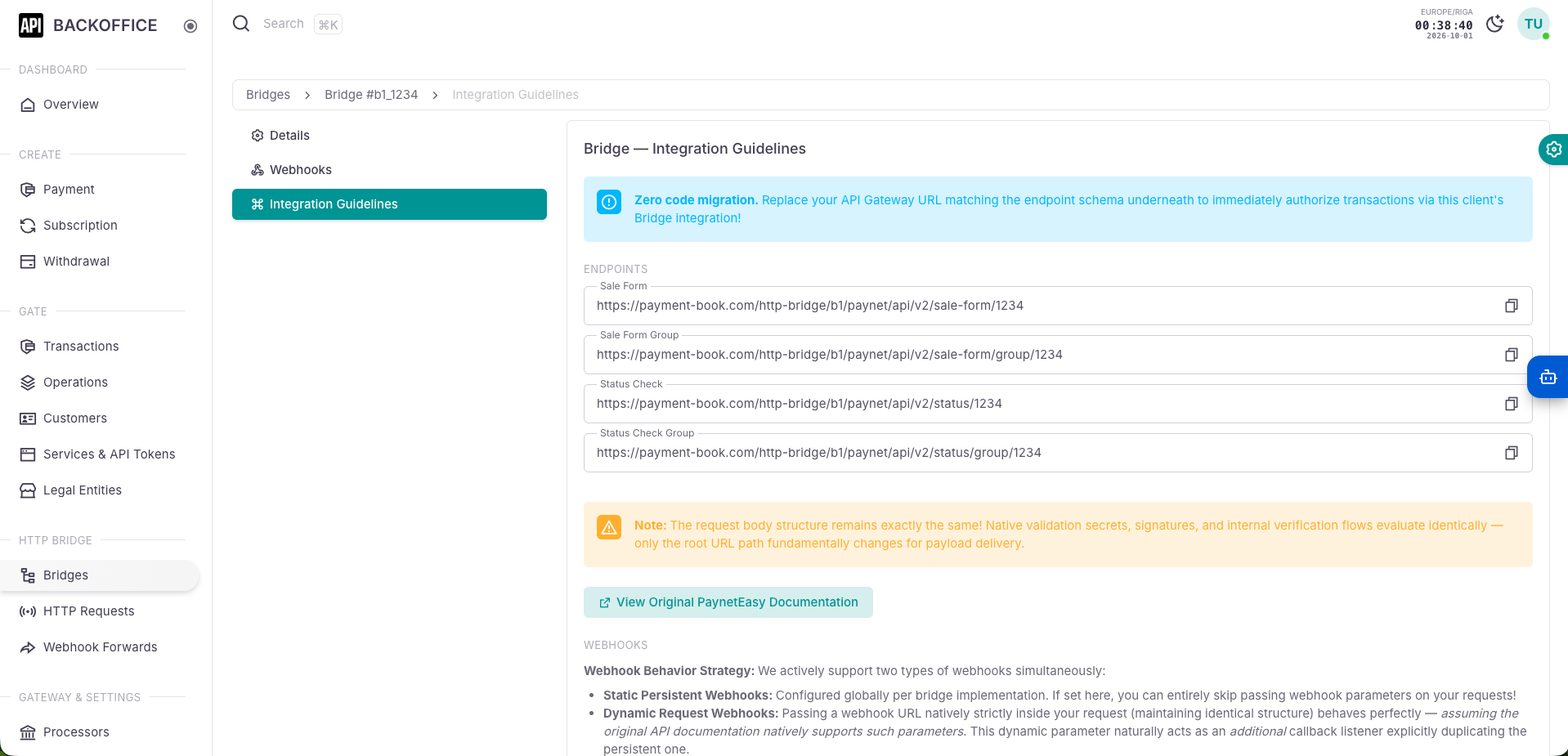
Task: View Original PaynetEasy Documentation
Action: point(728,602)
